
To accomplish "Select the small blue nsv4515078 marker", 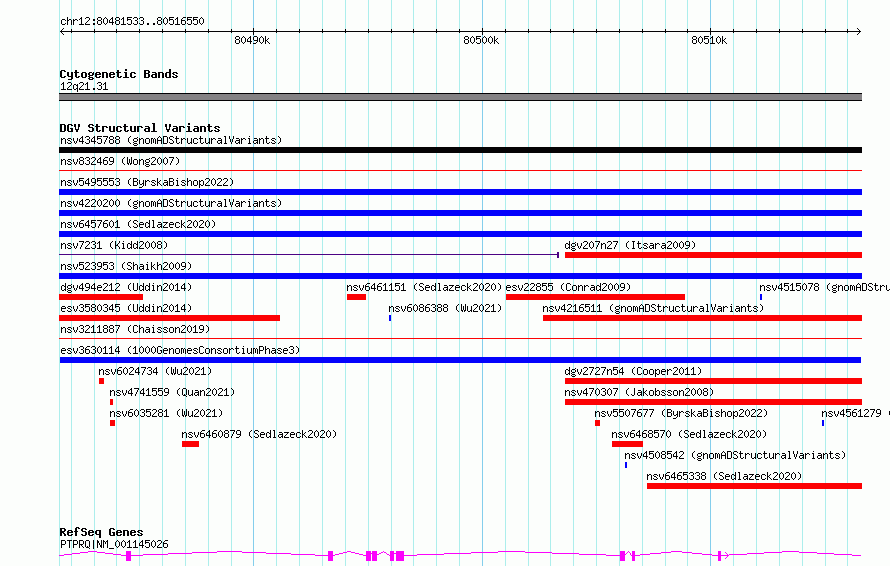I will 761,297.
